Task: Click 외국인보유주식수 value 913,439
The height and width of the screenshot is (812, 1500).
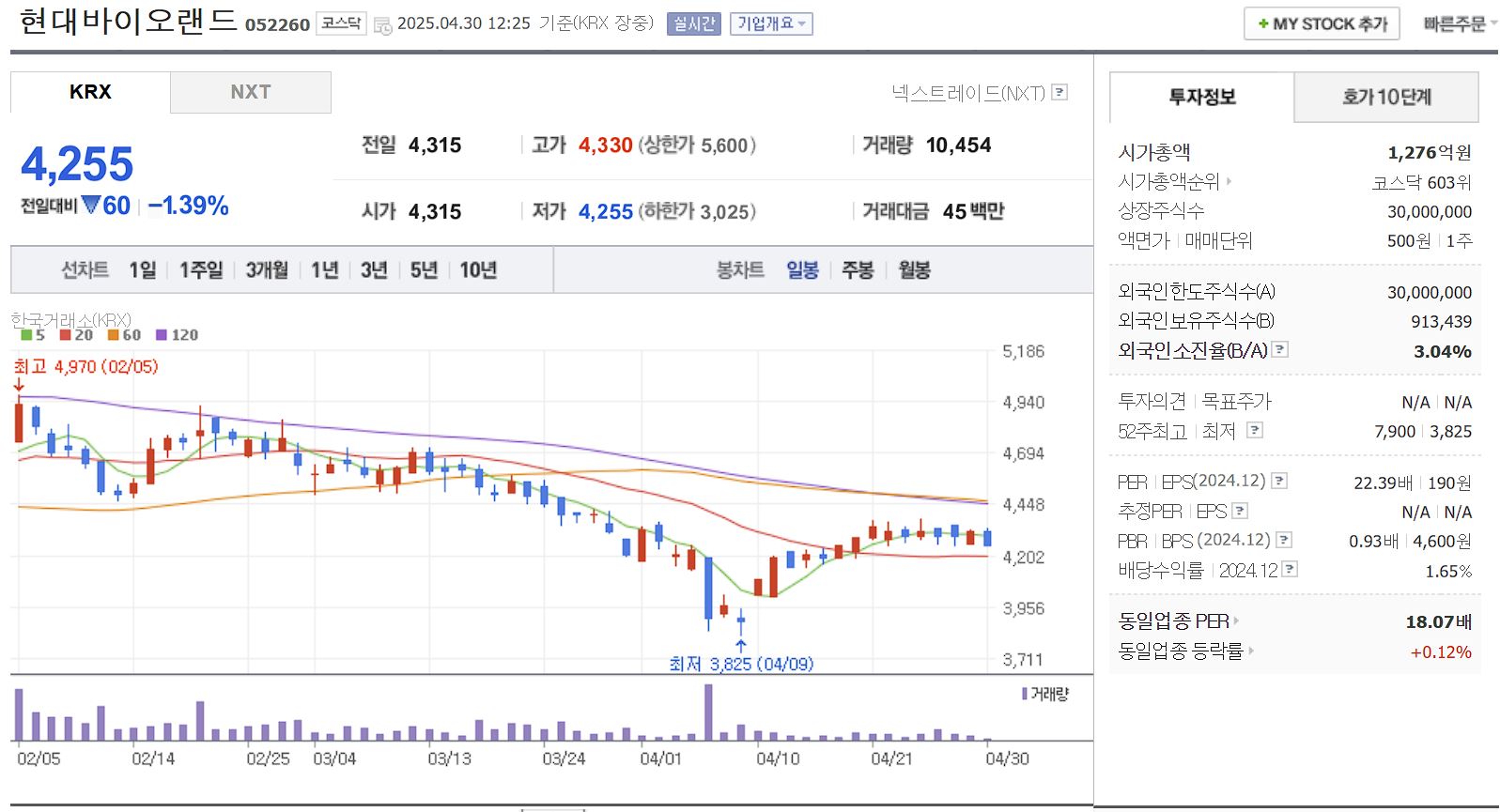Action: (x=1441, y=321)
